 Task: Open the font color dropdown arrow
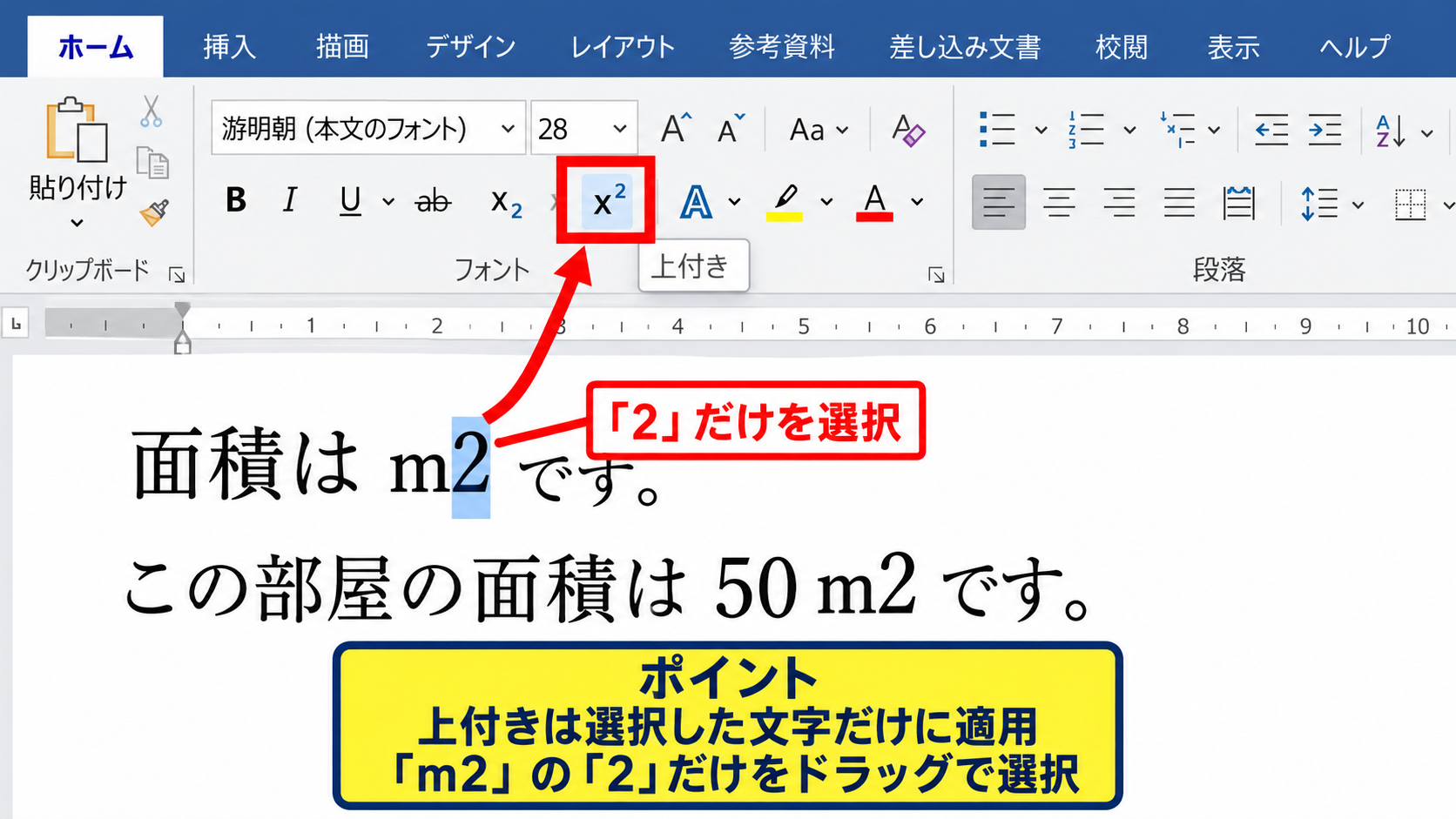(917, 202)
